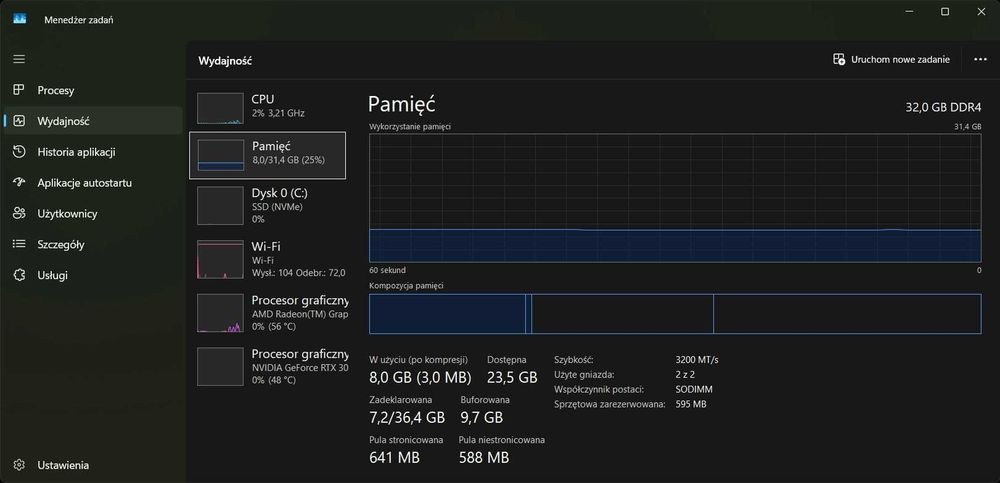Switch to the Procesy page
The image size is (1000, 483).
click(93, 90)
